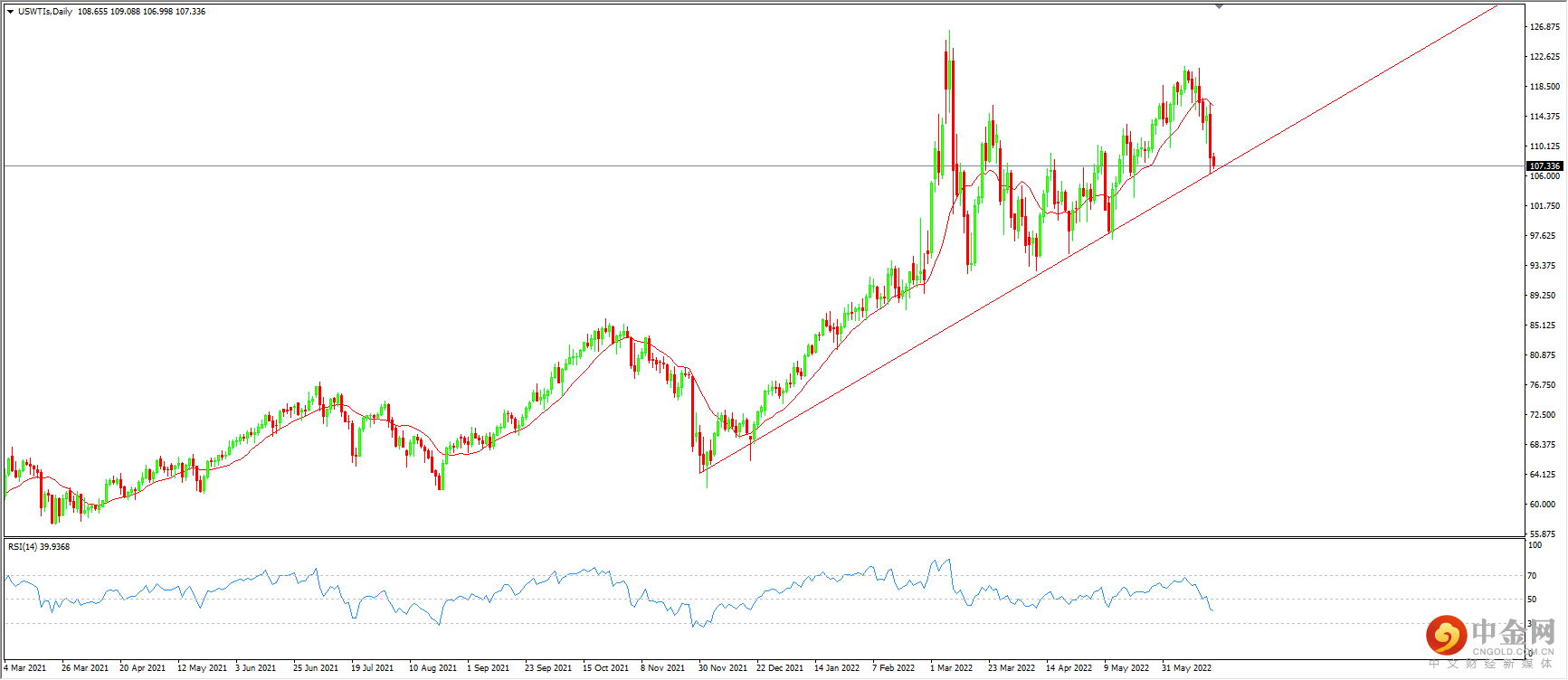Click the 85.125 price axis label
Image resolution: width=1568 pixels, height=680 pixels.
point(1543,326)
